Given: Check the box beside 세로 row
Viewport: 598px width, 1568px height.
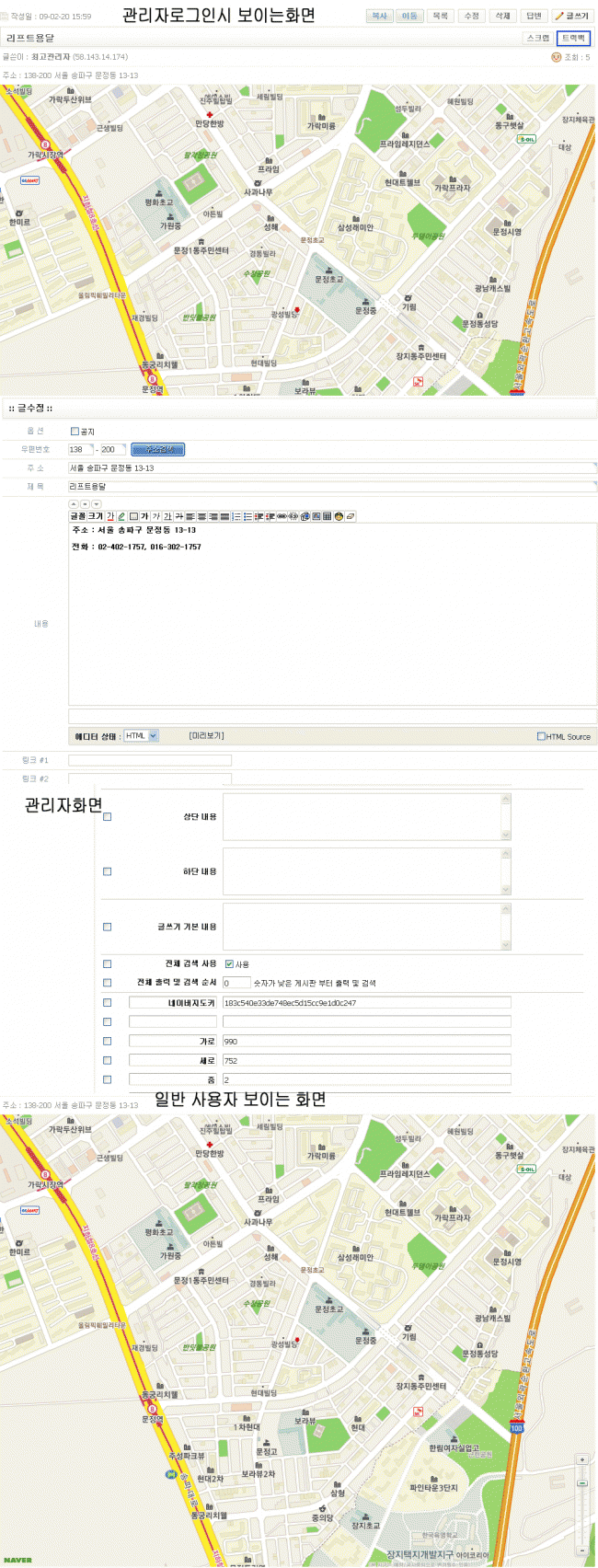Looking at the screenshot, I should (x=107, y=1061).
